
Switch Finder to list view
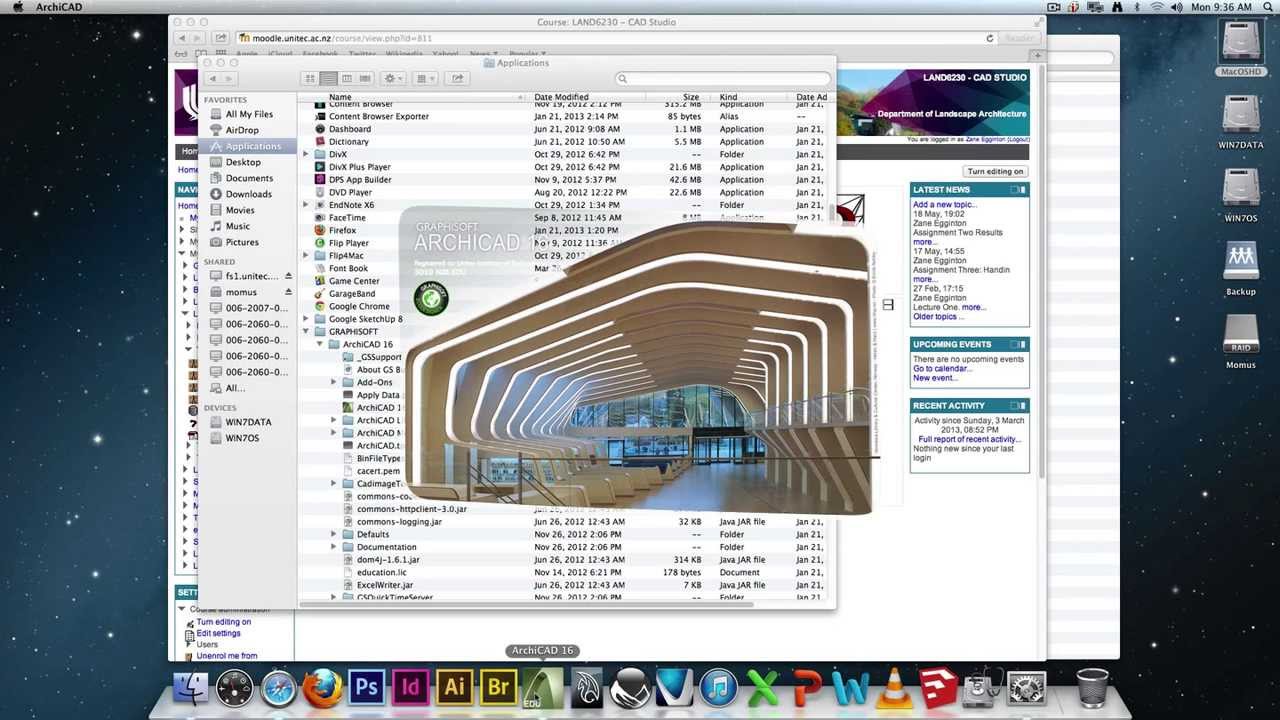[328, 78]
